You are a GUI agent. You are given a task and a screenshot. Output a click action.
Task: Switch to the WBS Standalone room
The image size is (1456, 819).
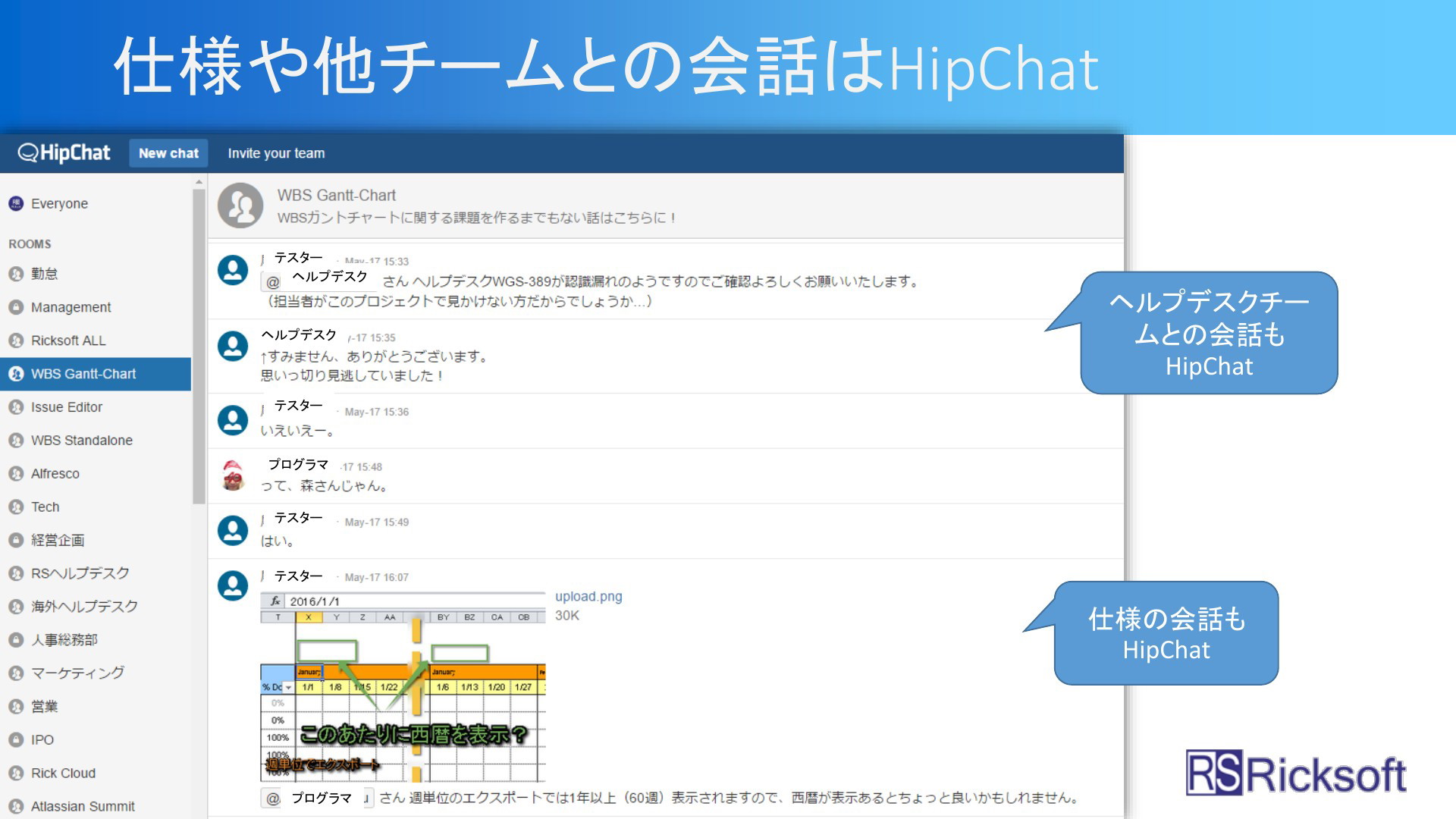pyautogui.click(x=82, y=441)
